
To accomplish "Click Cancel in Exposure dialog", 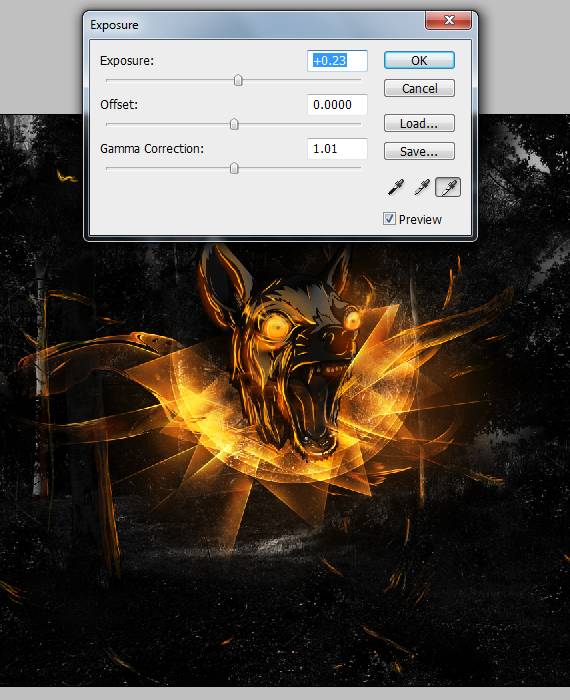I will coord(419,88).
